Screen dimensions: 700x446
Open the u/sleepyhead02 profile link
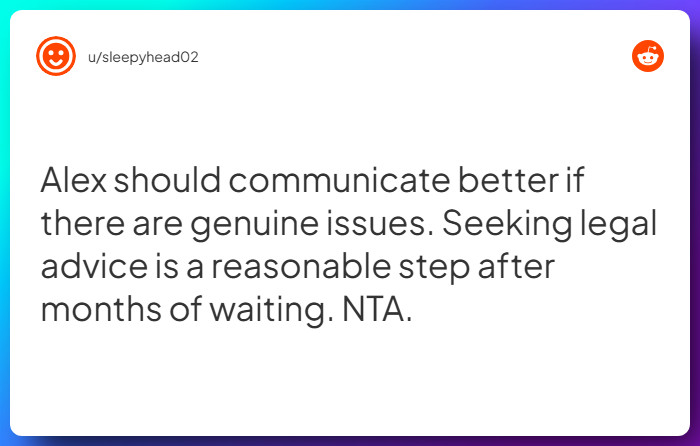click(141, 57)
